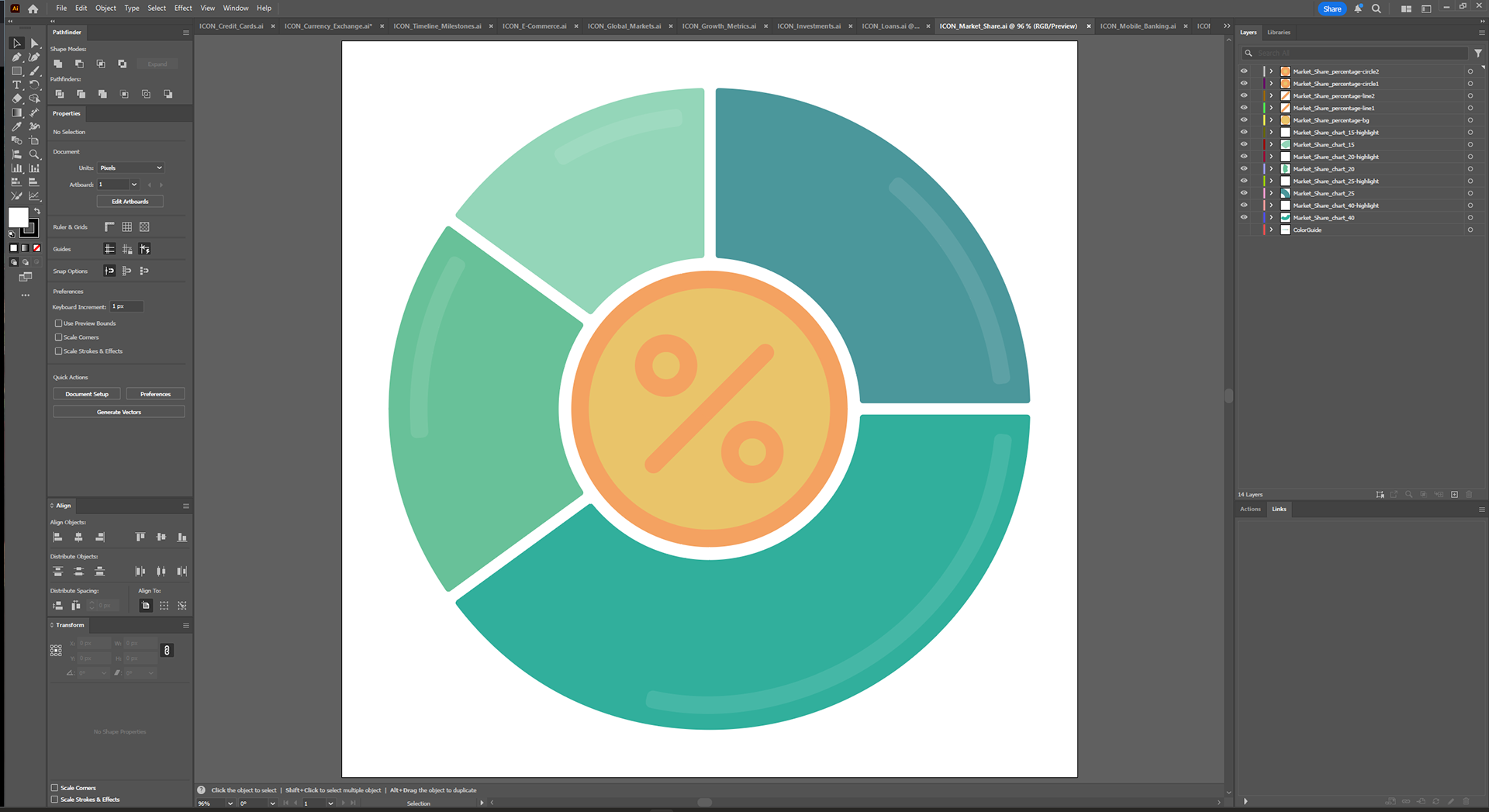1489x812 pixels.
Task: Switch to ICON_Credit_Cards.ai document tab
Action: tap(231, 26)
